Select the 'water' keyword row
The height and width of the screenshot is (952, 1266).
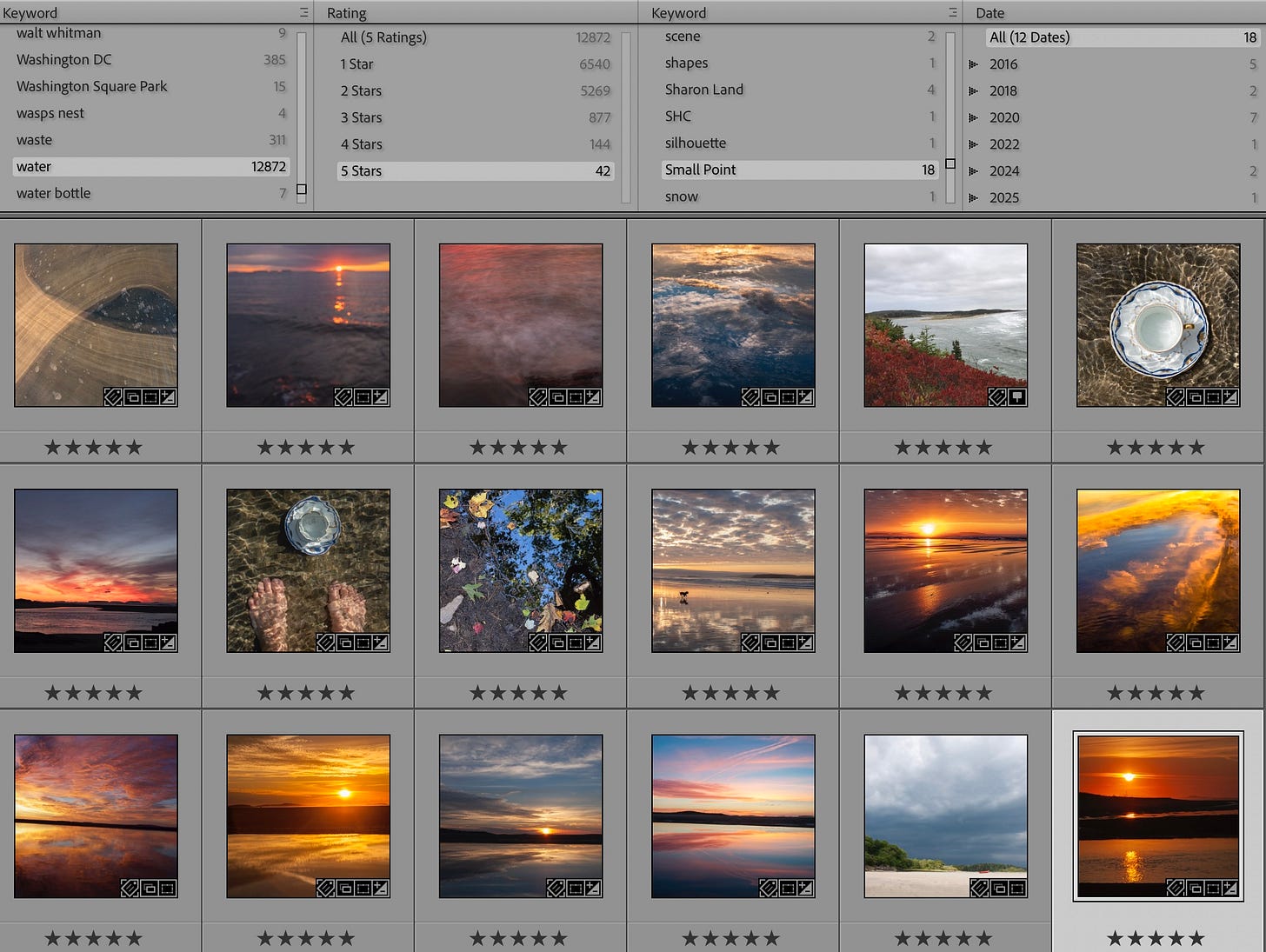(151, 167)
